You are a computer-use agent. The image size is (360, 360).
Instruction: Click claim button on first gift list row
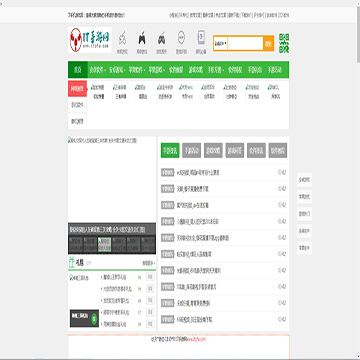coord(150,277)
